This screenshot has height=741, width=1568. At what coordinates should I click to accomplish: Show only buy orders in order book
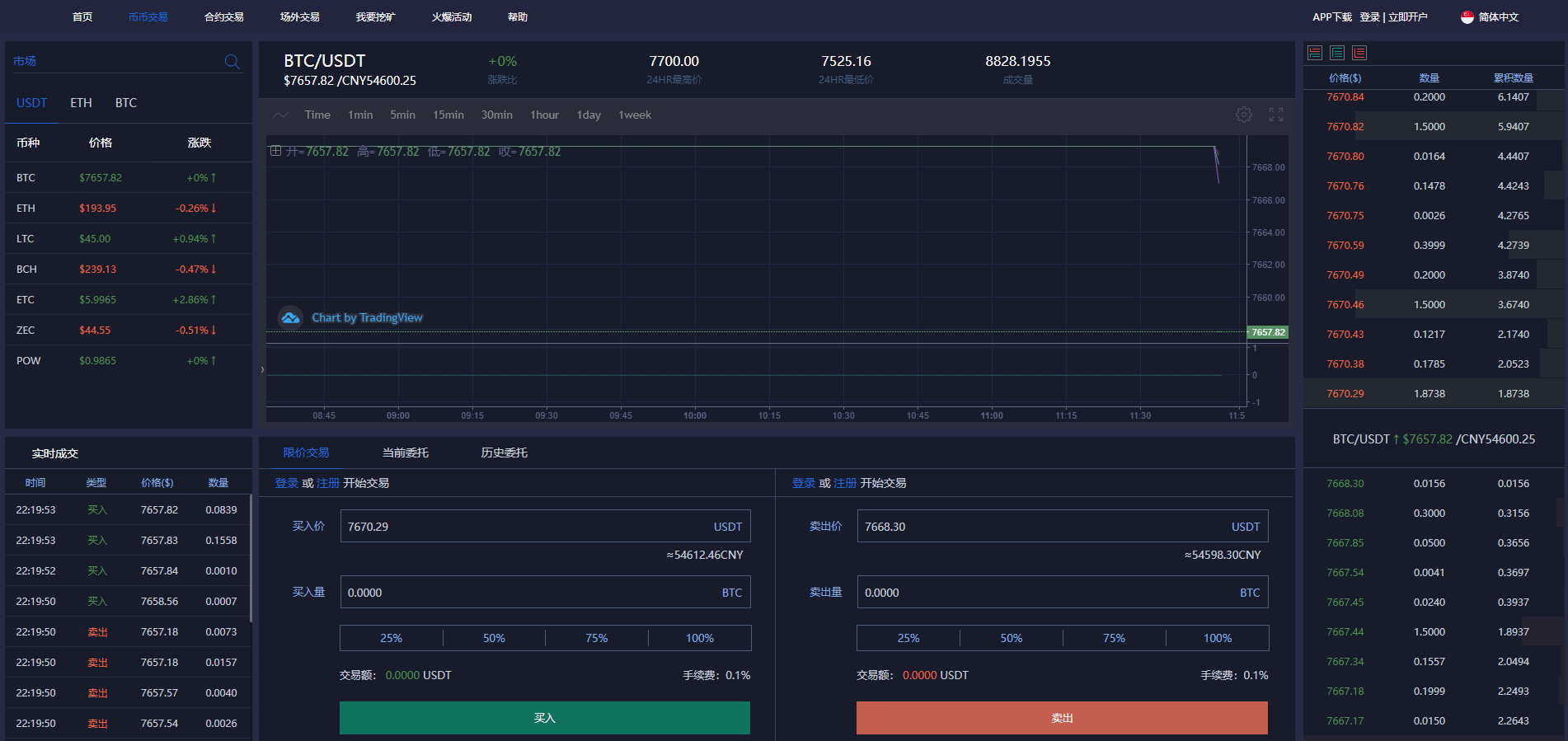pos(1337,53)
